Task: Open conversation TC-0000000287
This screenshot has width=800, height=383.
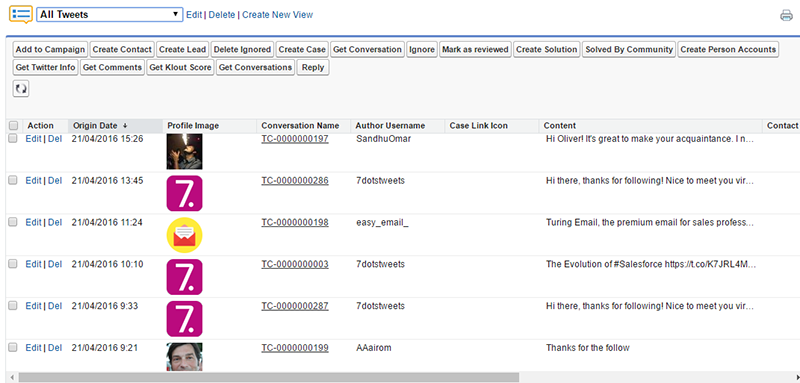Action: pos(295,306)
